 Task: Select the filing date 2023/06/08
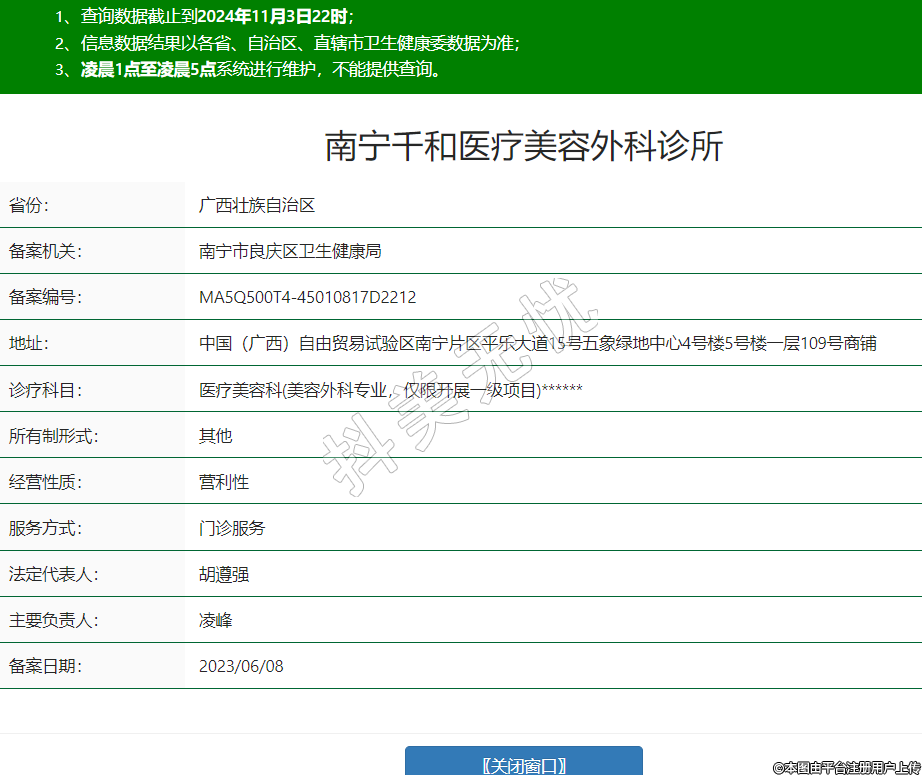[x=241, y=666]
